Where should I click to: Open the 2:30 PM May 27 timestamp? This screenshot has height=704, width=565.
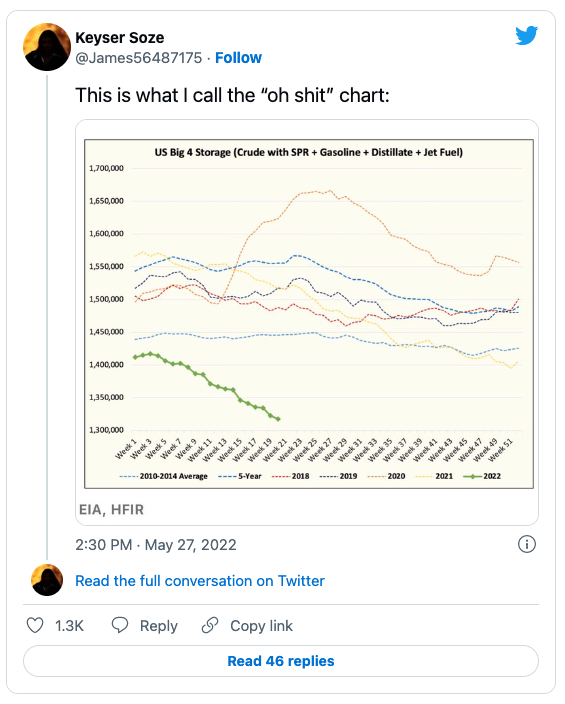coord(155,545)
